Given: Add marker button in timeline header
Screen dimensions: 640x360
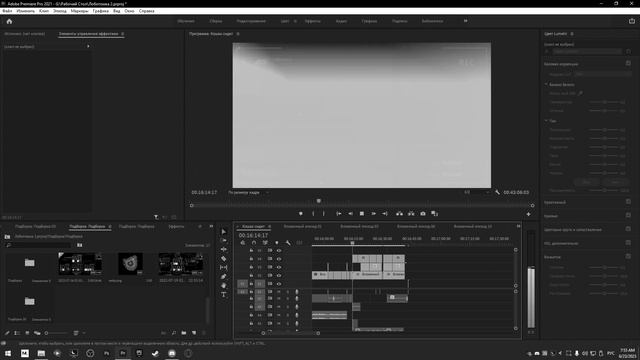Looking at the screenshot, I should coord(276,243).
